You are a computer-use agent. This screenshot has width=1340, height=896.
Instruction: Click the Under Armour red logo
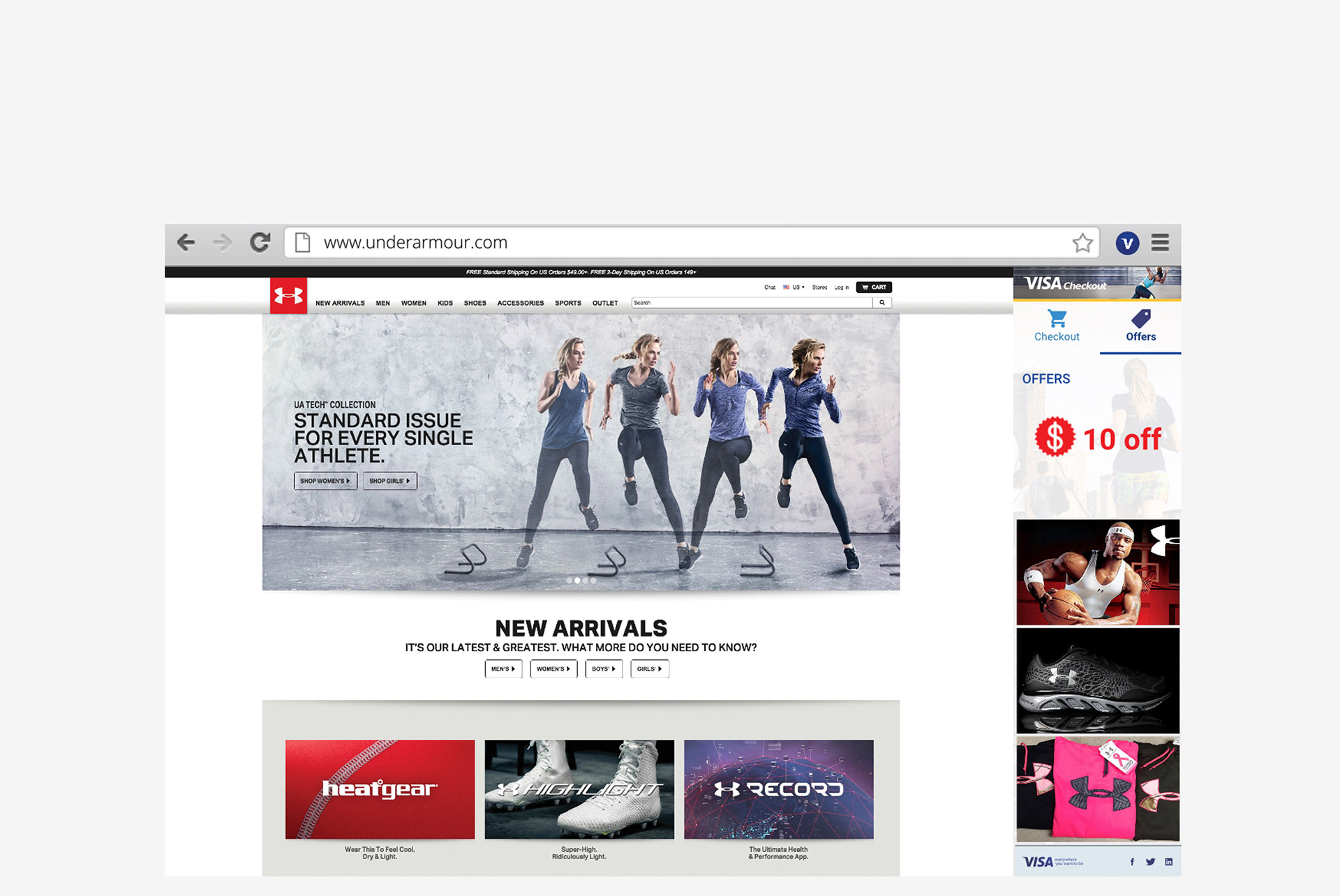click(x=288, y=296)
